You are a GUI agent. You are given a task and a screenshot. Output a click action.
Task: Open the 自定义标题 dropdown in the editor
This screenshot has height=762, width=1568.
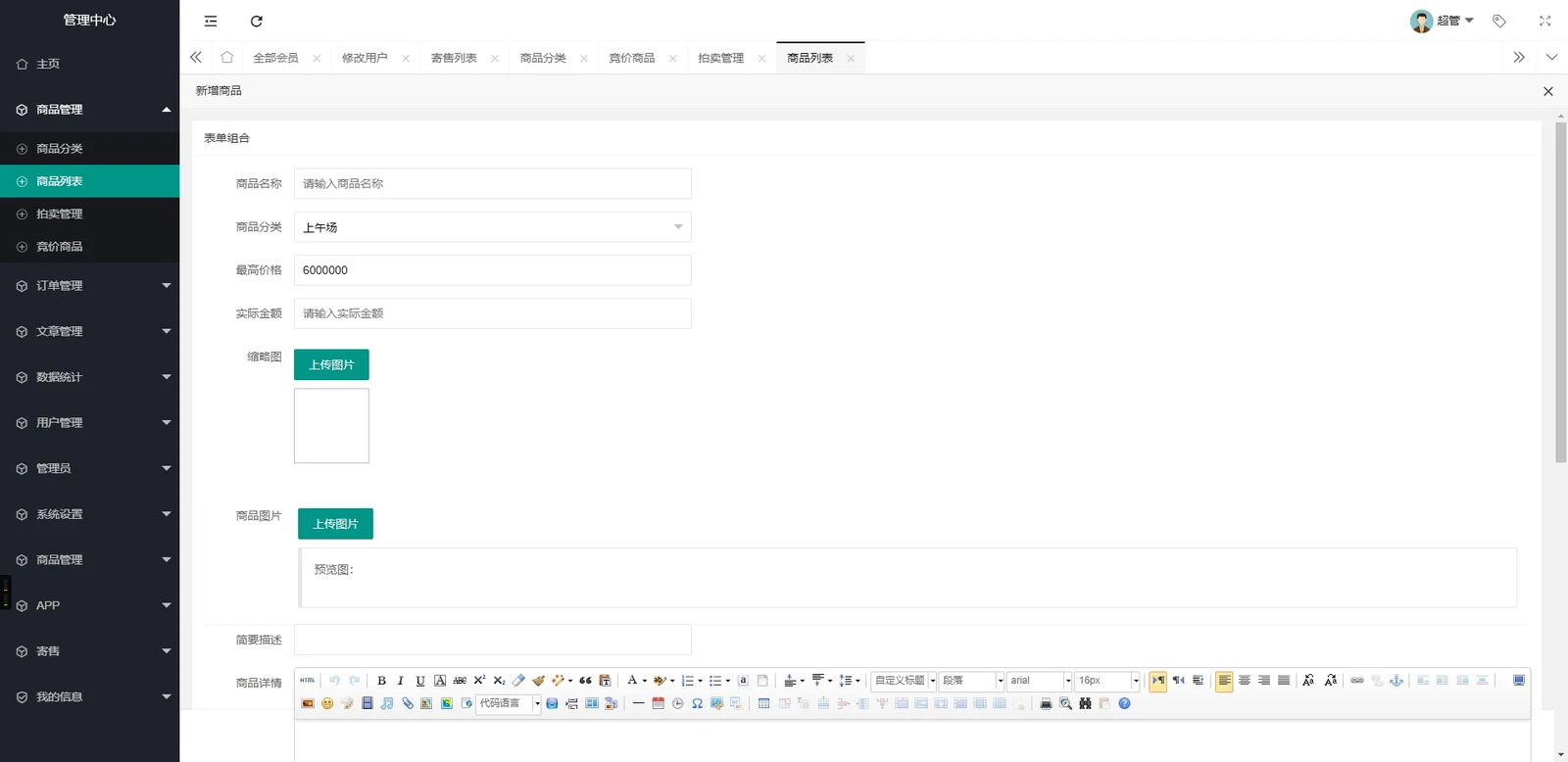coord(905,681)
